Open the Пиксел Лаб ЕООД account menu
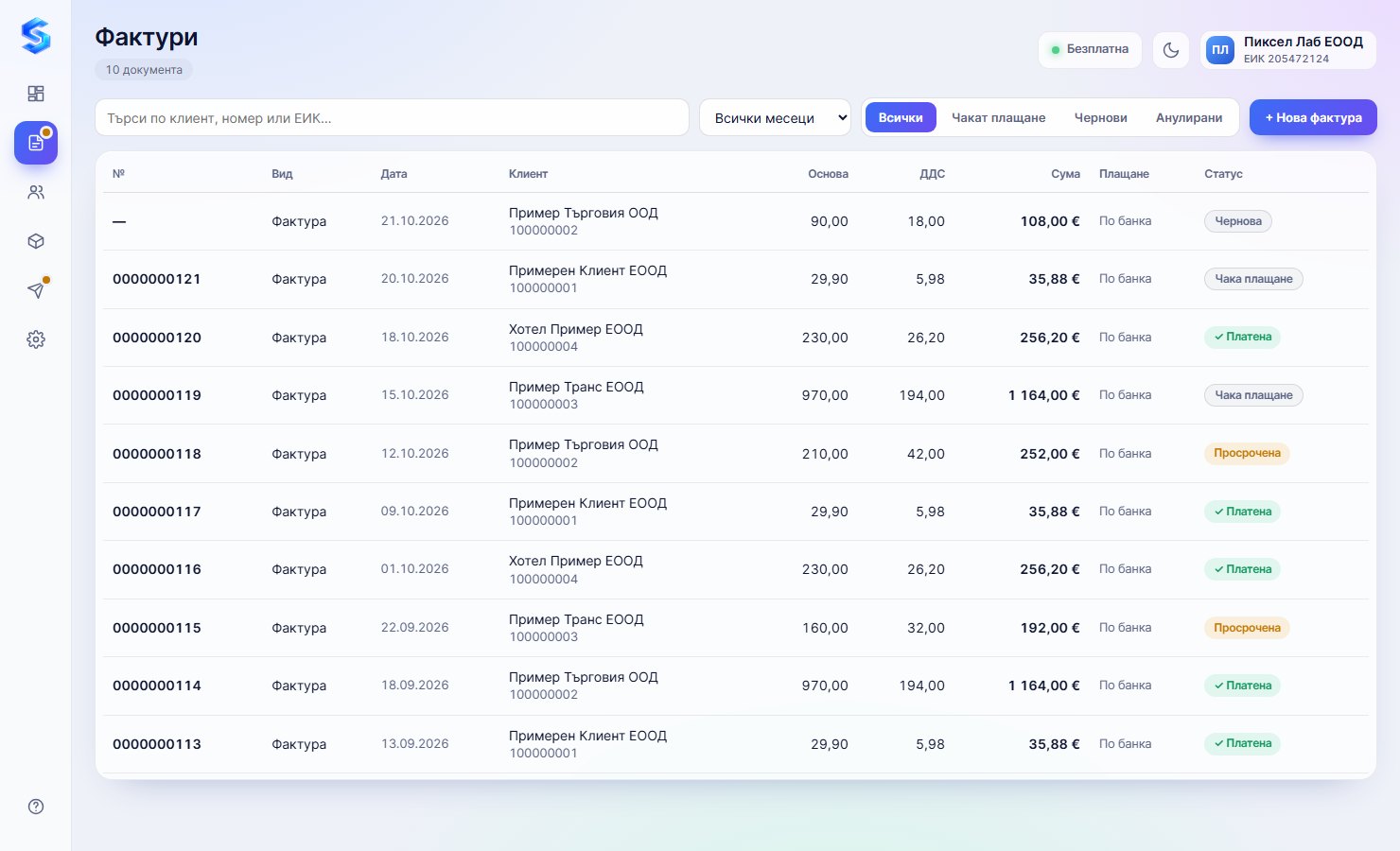1400x851 pixels. coord(1287,50)
